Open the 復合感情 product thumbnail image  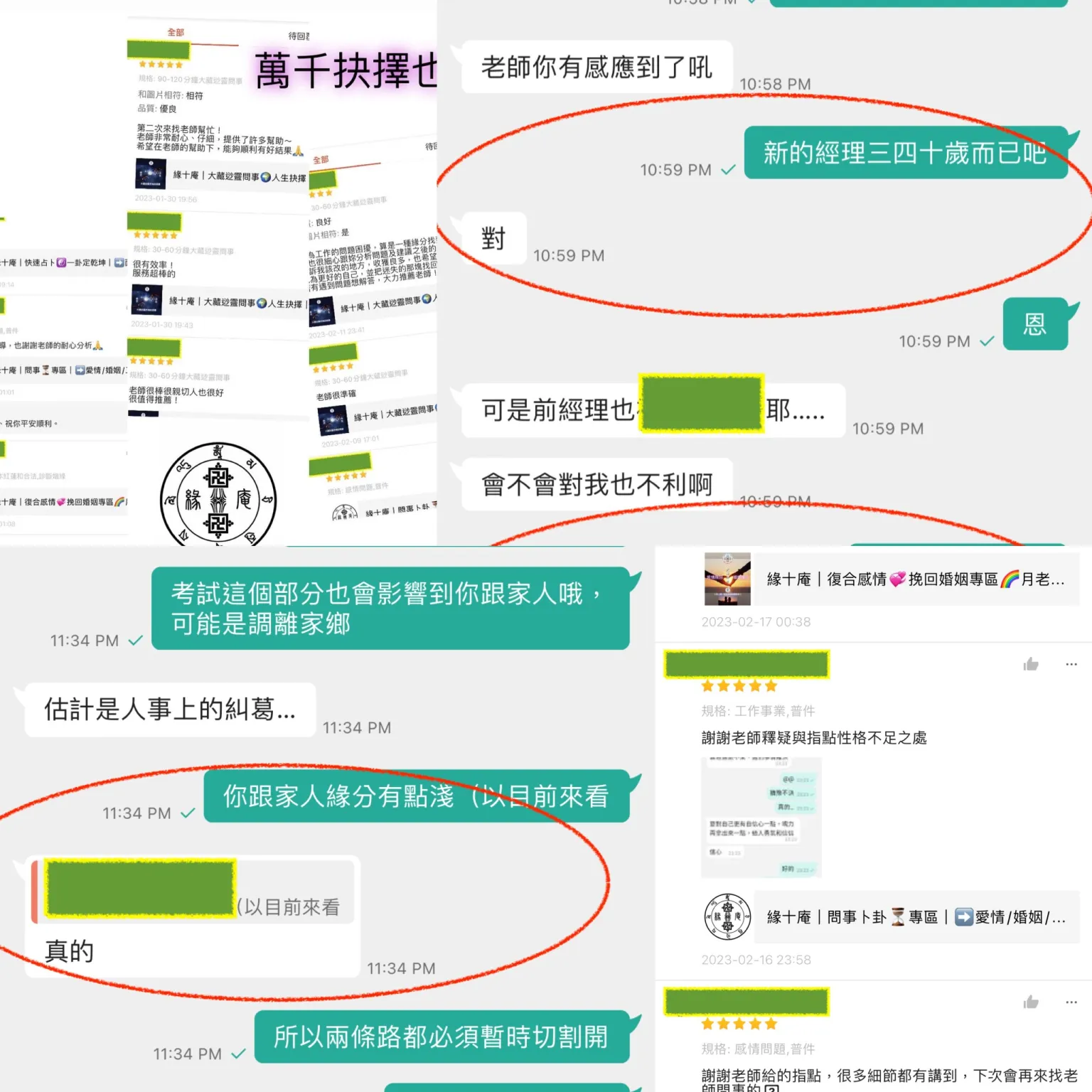727,579
